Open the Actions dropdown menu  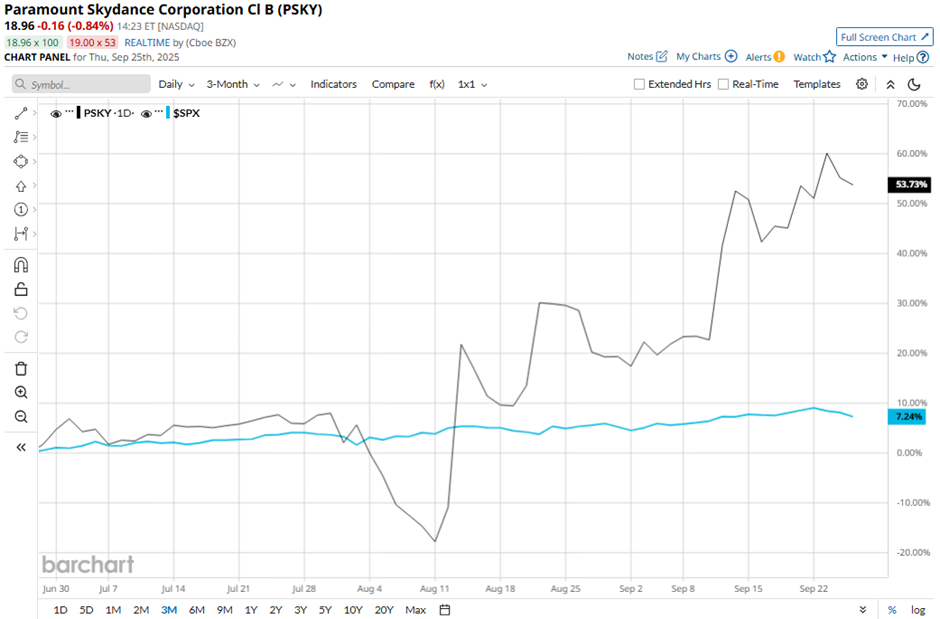tap(865, 57)
